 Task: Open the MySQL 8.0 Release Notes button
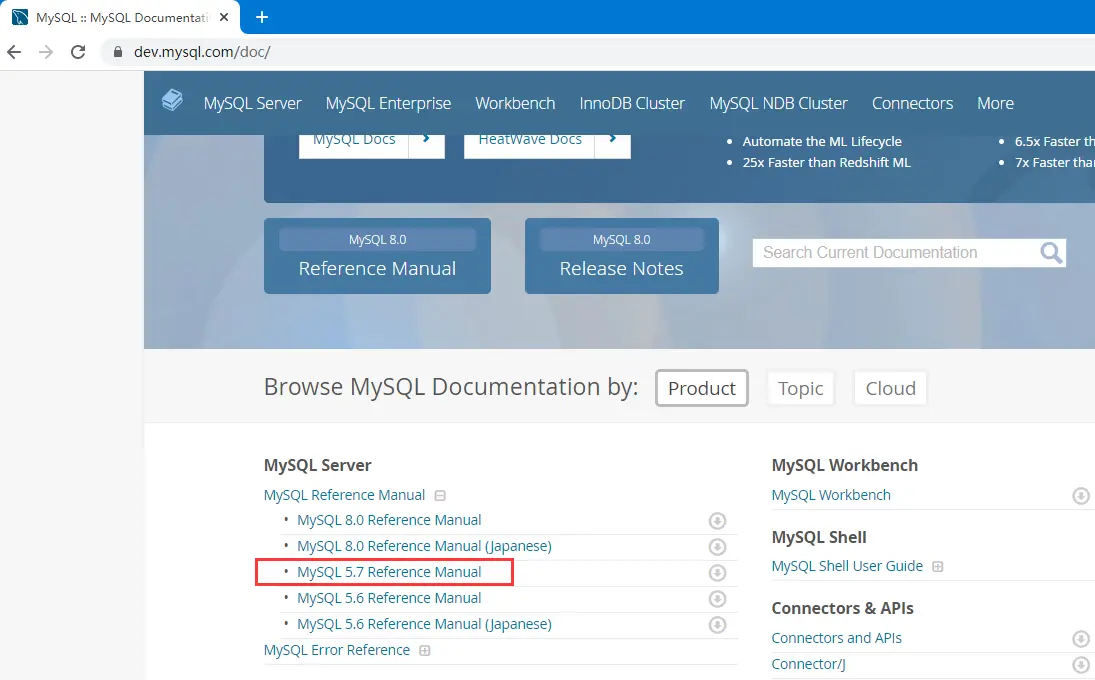[x=621, y=256]
